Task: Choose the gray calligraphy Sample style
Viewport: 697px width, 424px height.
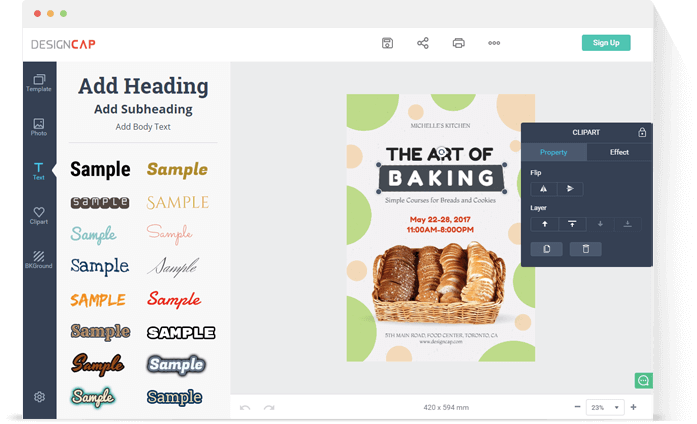Action: (172, 267)
